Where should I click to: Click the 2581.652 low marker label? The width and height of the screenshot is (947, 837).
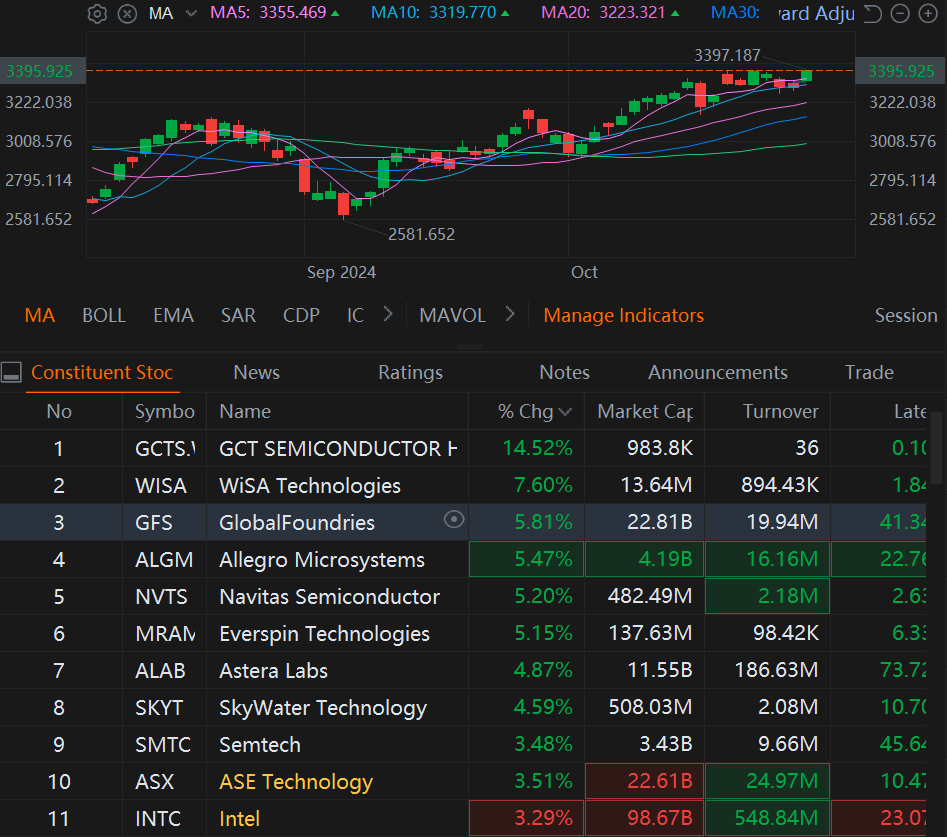422,234
